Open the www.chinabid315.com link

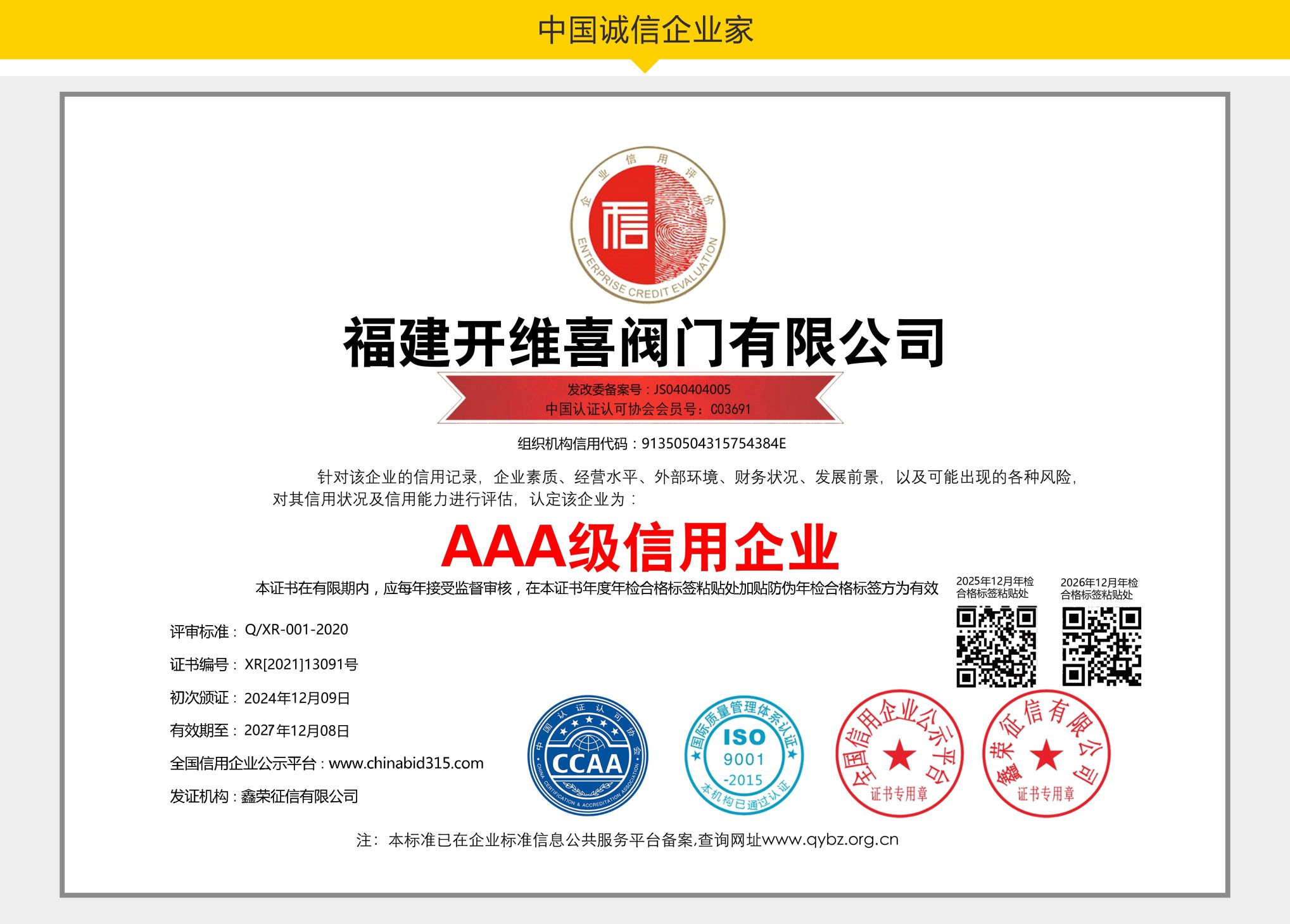[406, 763]
